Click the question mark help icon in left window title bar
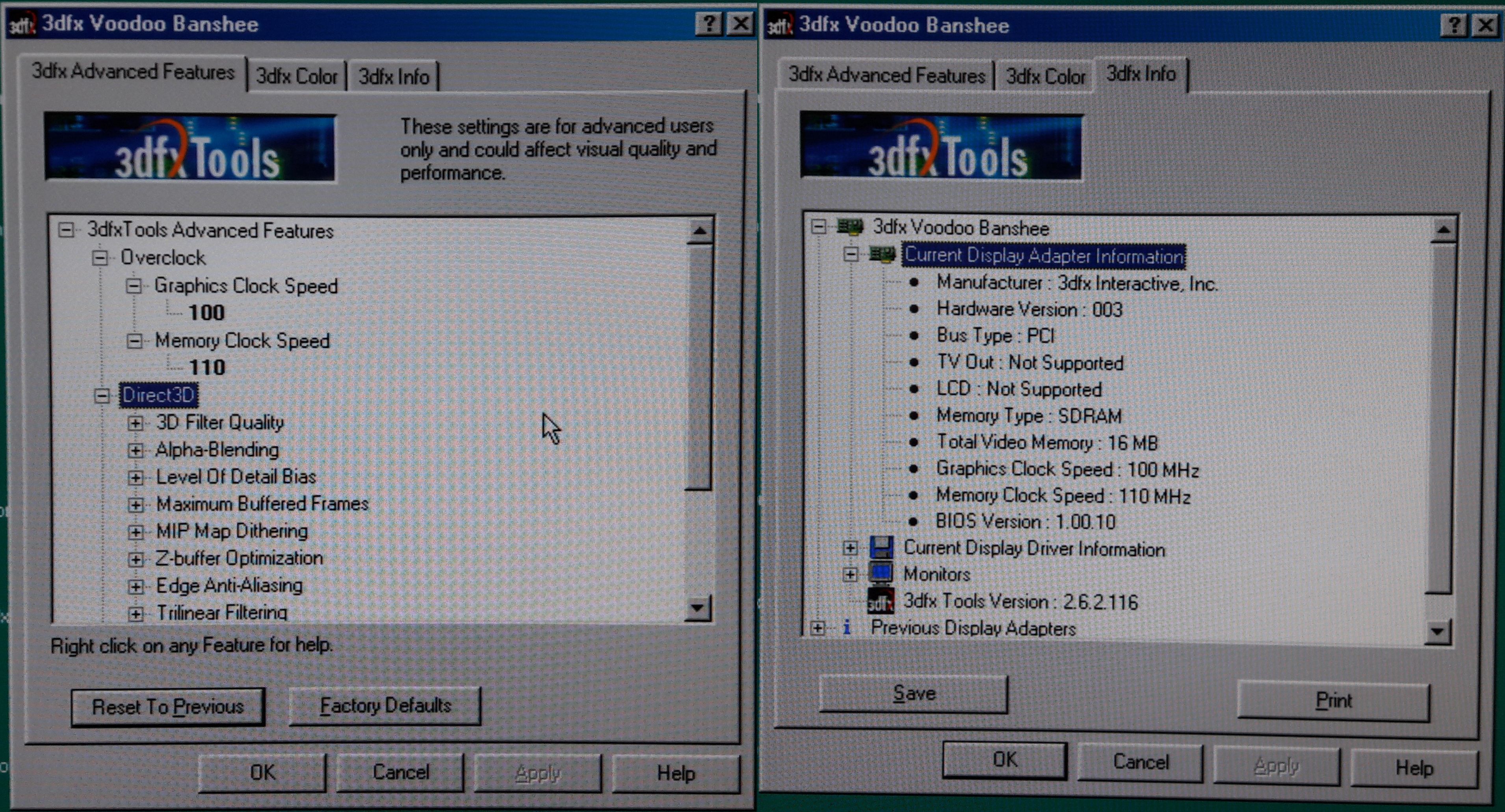Screen dimensions: 1505x812 pos(709,24)
